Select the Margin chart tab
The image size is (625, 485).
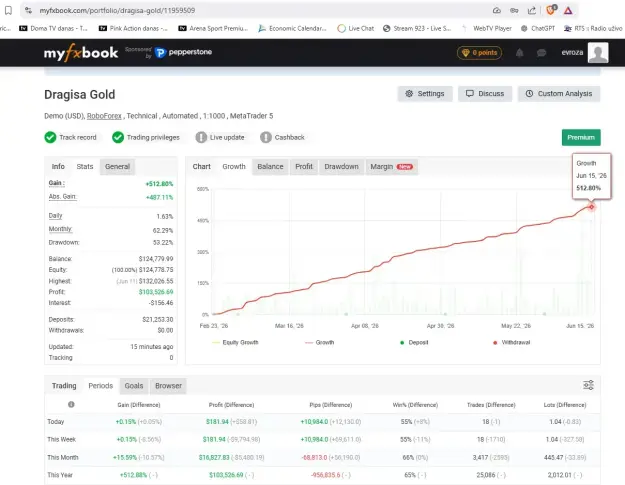coord(391,167)
